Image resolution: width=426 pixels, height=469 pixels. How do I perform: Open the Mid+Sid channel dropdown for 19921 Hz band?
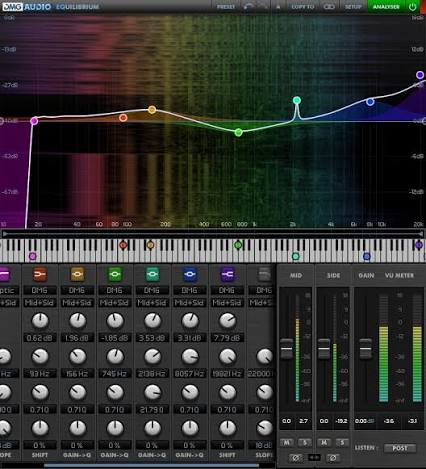pos(227,303)
